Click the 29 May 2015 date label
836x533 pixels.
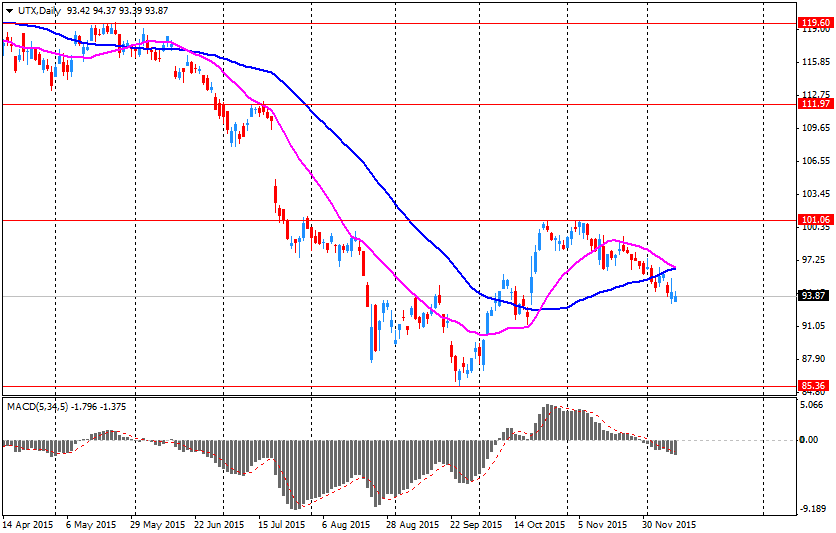pos(159,525)
